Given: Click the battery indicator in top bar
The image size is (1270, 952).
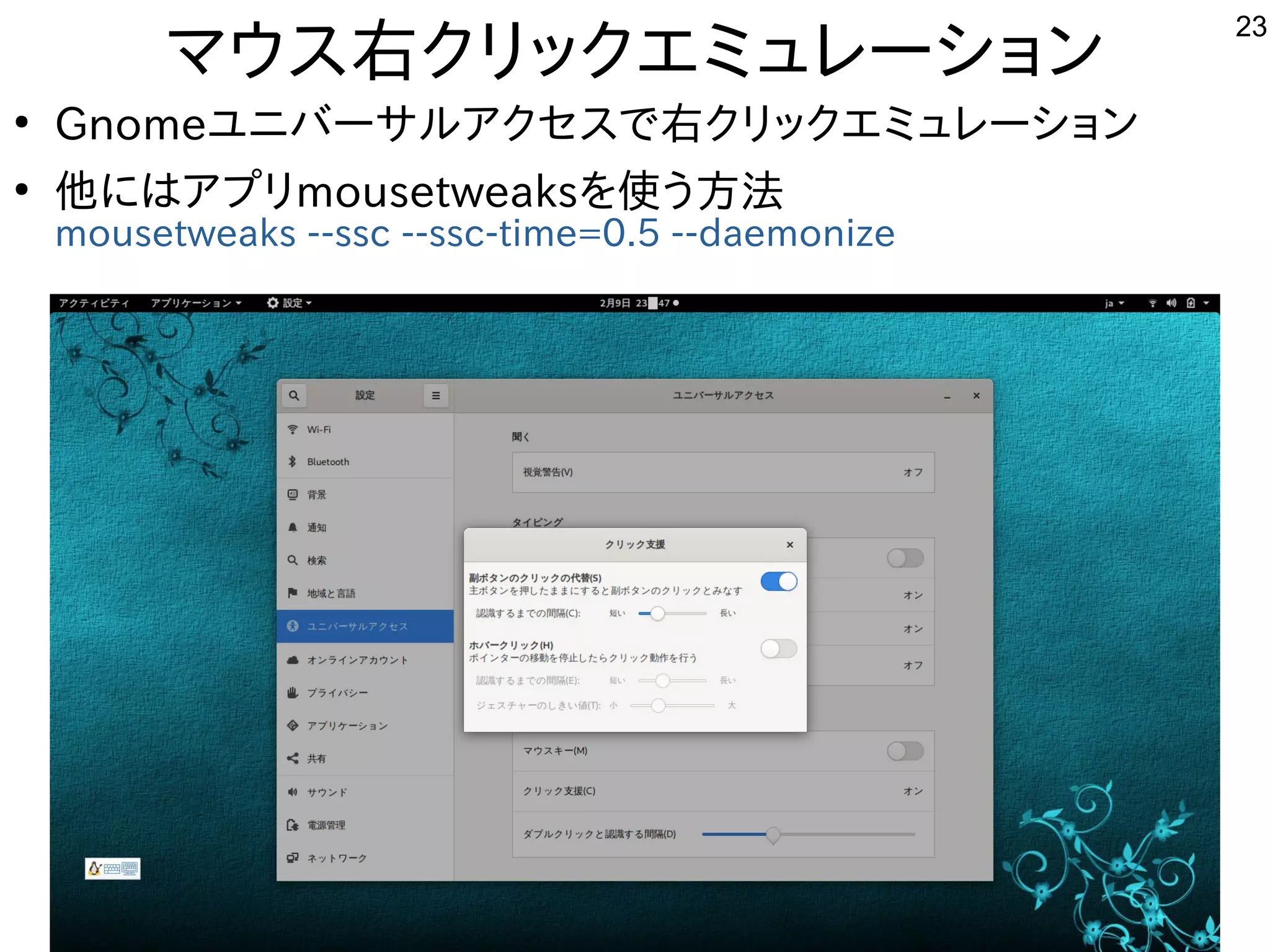Looking at the screenshot, I should point(1191,303).
